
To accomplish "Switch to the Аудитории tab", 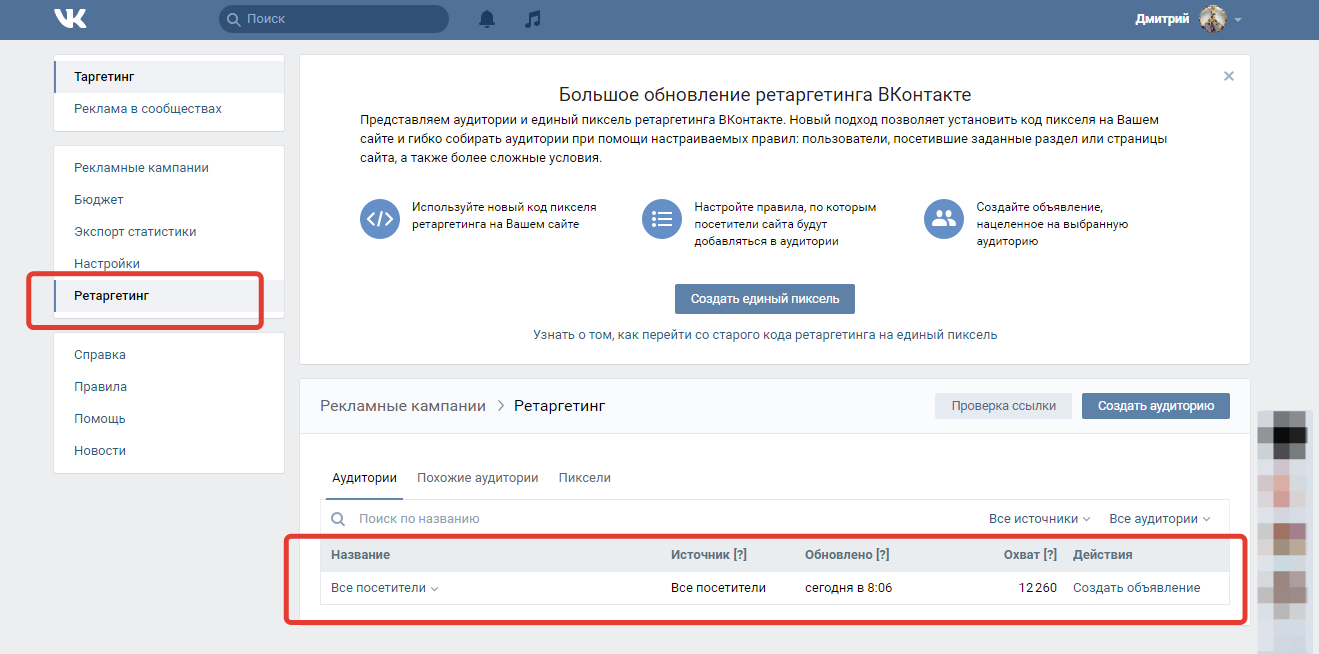I will click(364, 478).
